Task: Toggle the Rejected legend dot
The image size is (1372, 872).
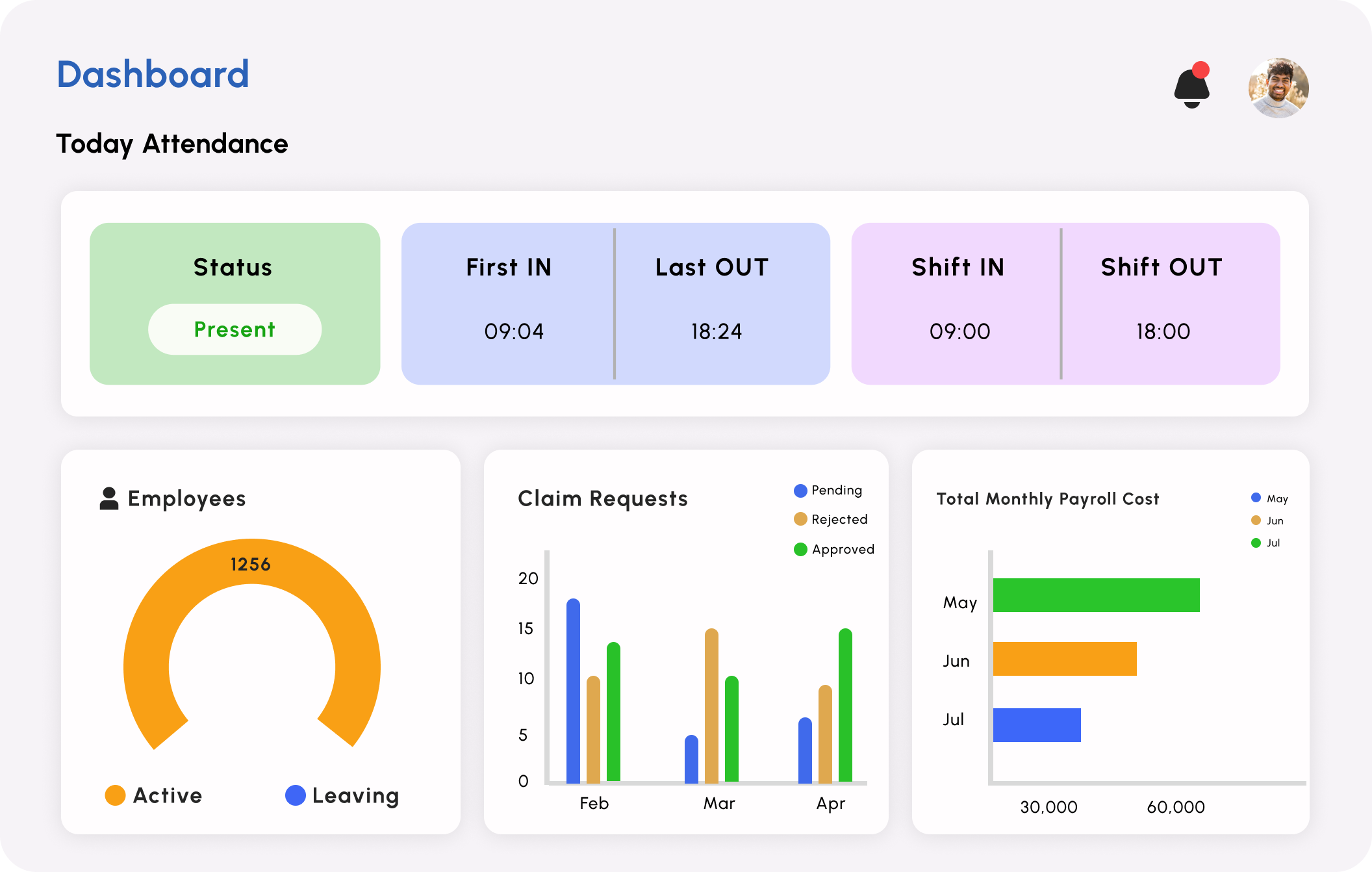Action: point(800,519)
